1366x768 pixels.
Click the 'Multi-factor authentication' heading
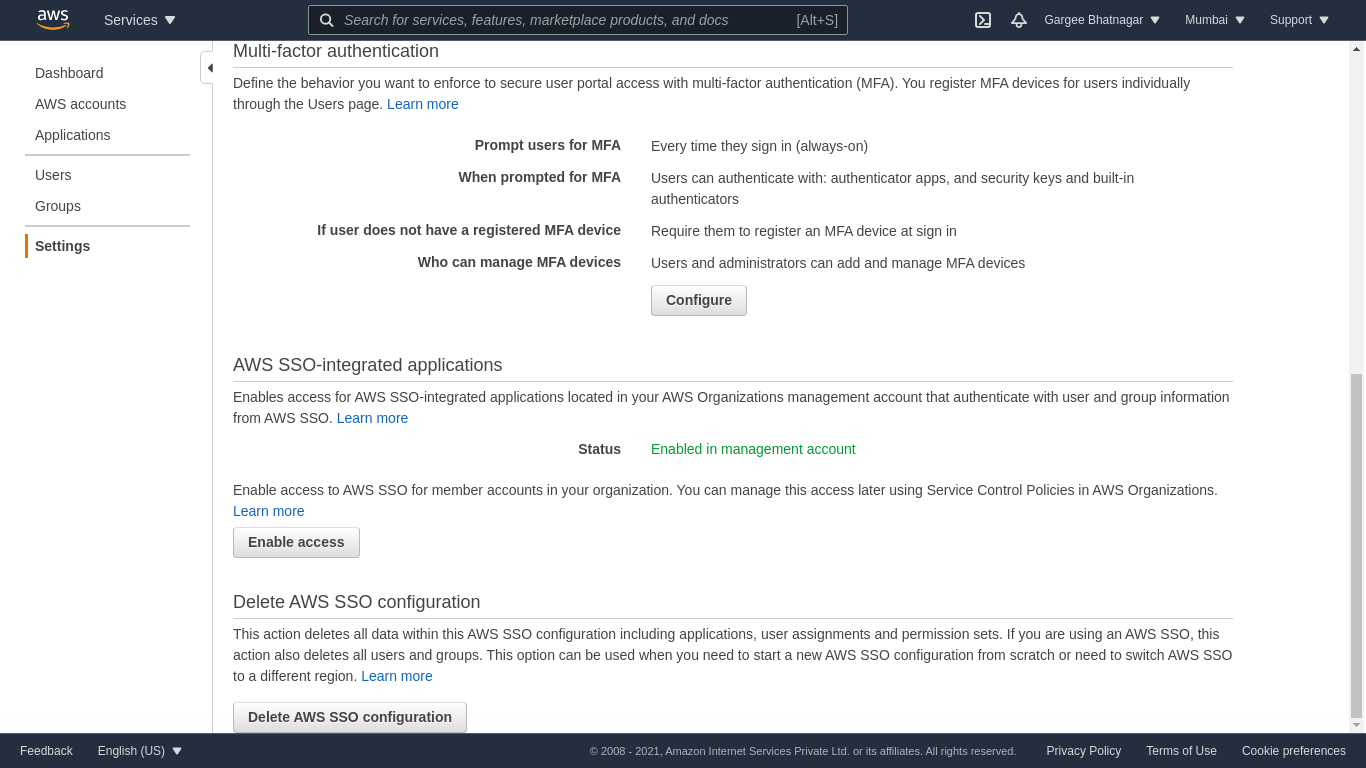[x=336, y=51]
